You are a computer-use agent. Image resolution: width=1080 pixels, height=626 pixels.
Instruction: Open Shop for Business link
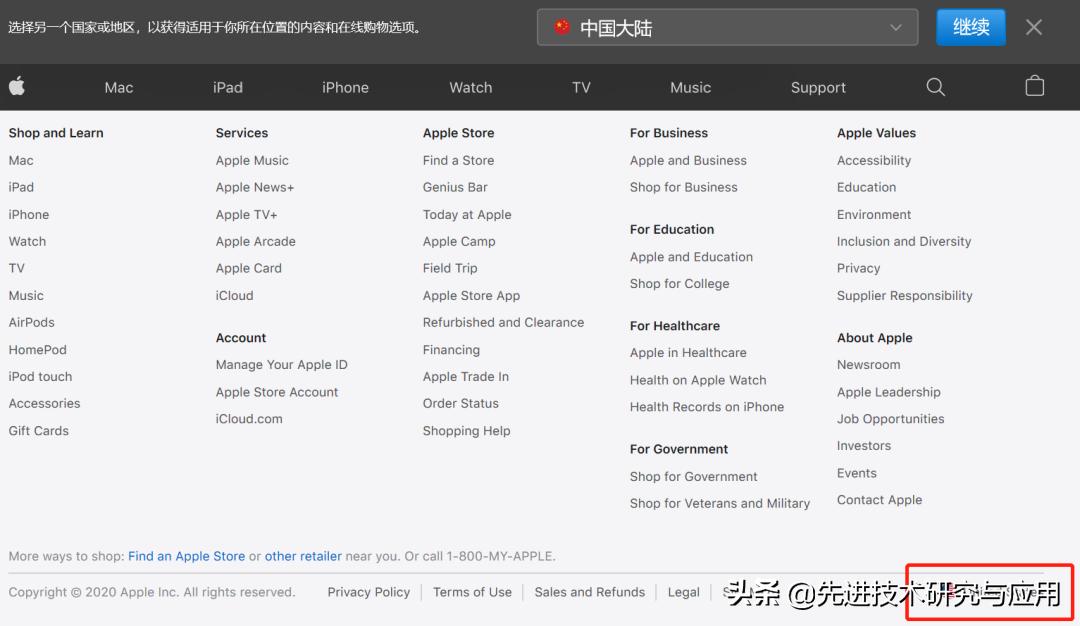click(x=683, y=187)
